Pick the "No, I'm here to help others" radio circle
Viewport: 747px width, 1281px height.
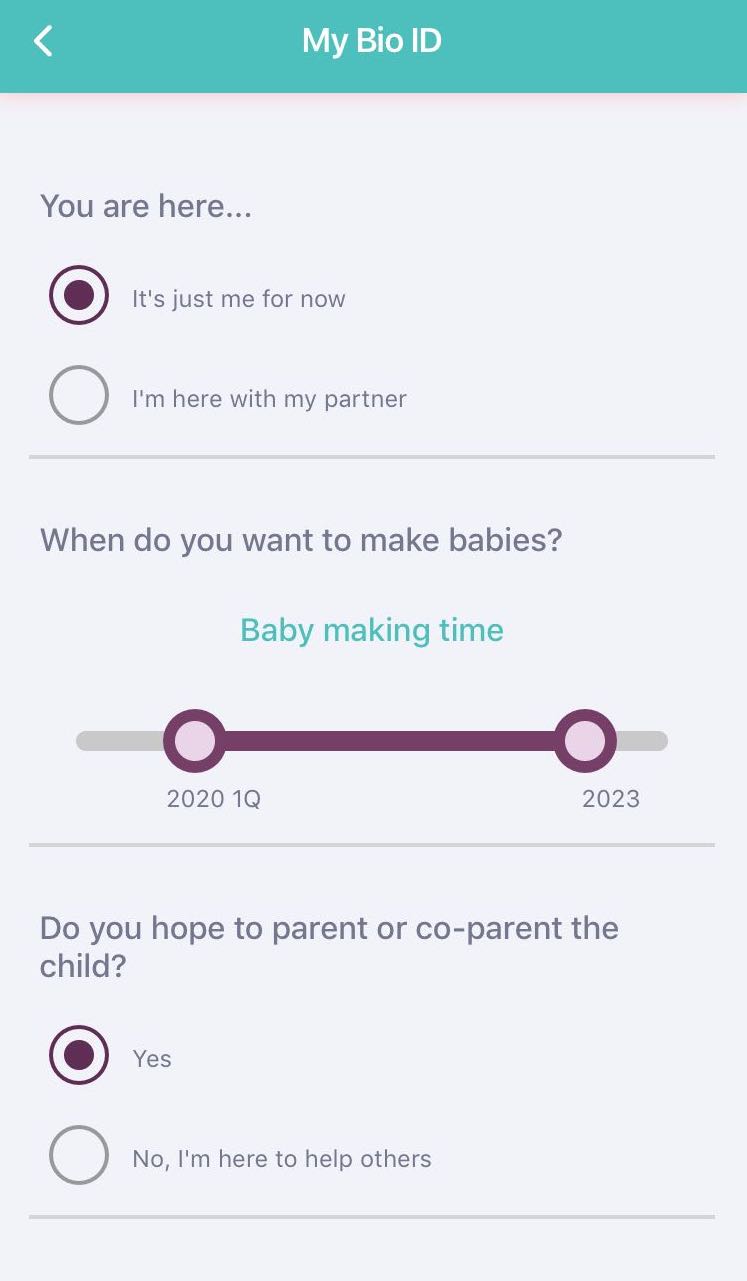click(78, 1155)
